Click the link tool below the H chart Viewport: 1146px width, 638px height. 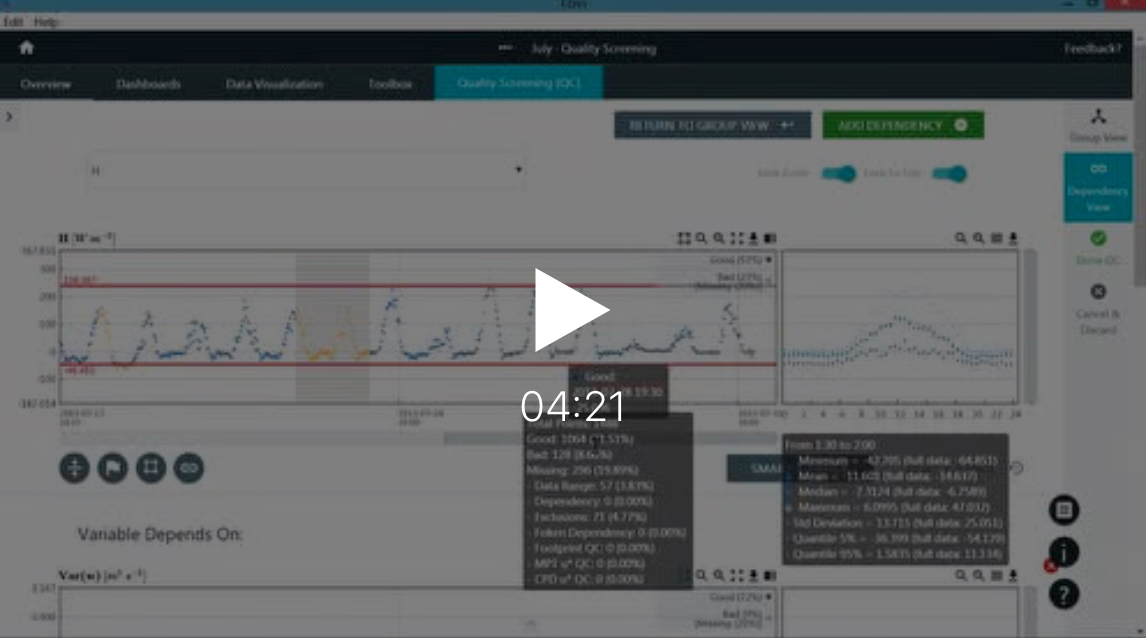[x=188, y=468]
